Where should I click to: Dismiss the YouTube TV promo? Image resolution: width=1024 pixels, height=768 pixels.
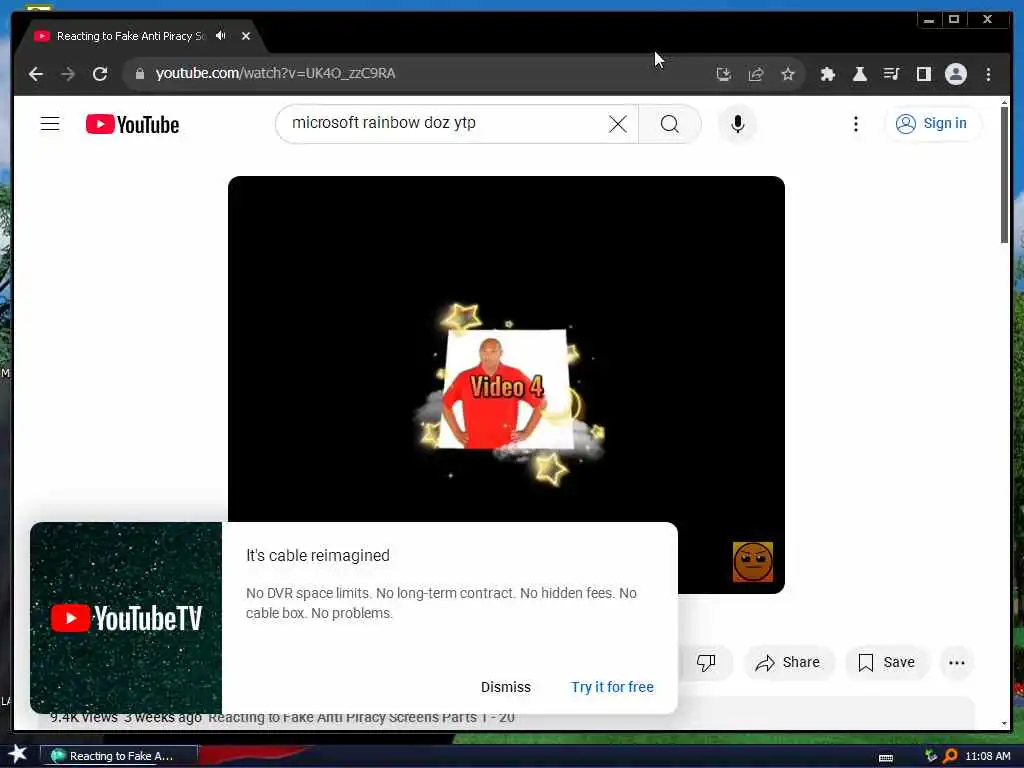(x=505, y=687)
